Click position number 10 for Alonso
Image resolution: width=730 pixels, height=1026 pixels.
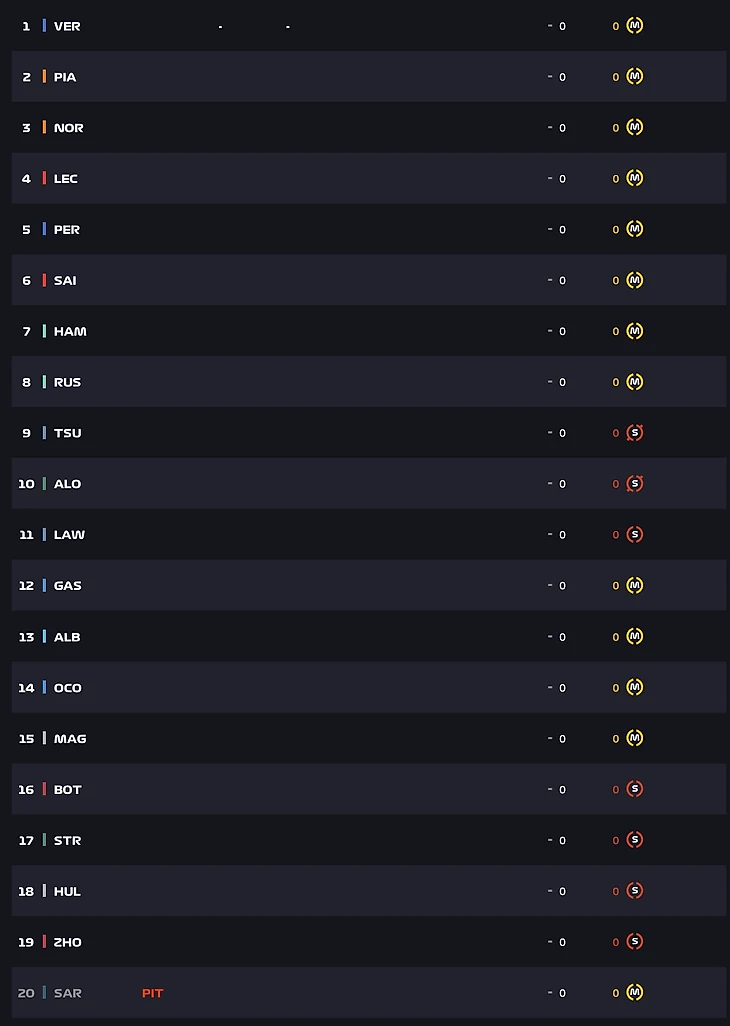pyautogui.click(x=26, y=484)
